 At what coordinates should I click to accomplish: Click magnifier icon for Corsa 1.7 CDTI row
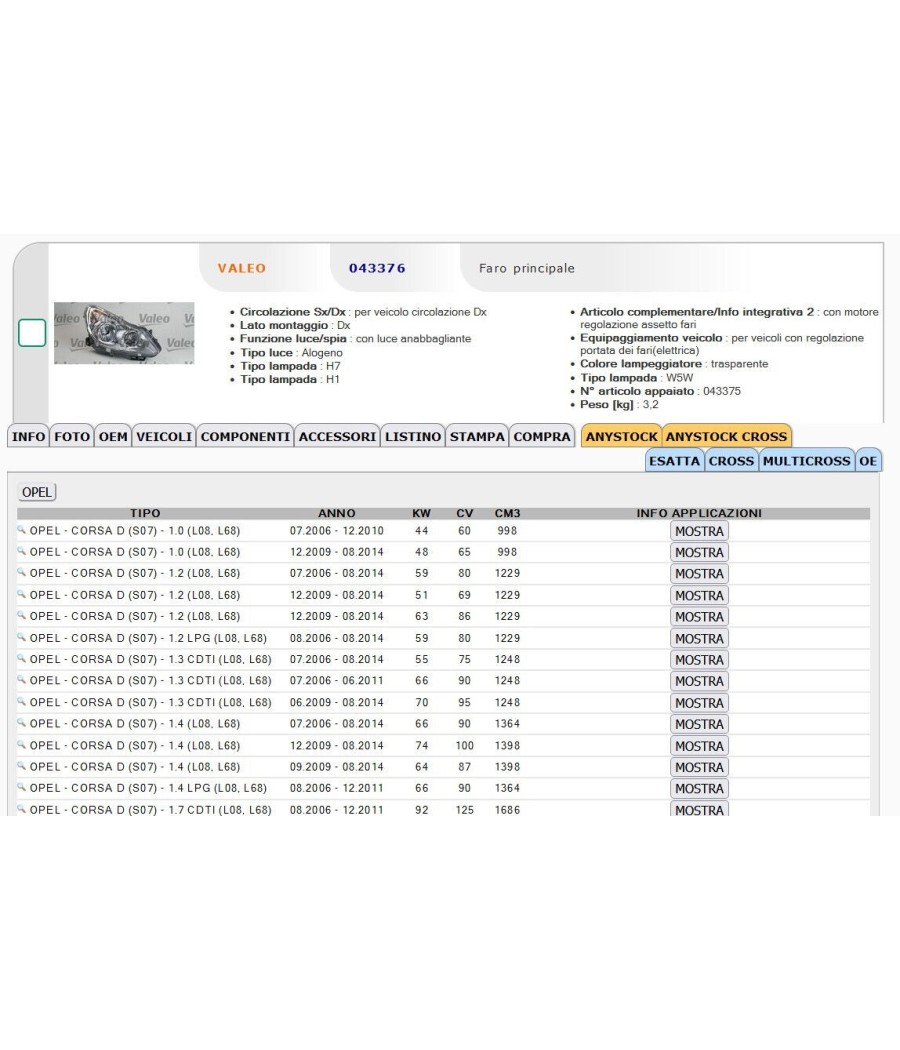pyautogui.click(x=21, y=809)
